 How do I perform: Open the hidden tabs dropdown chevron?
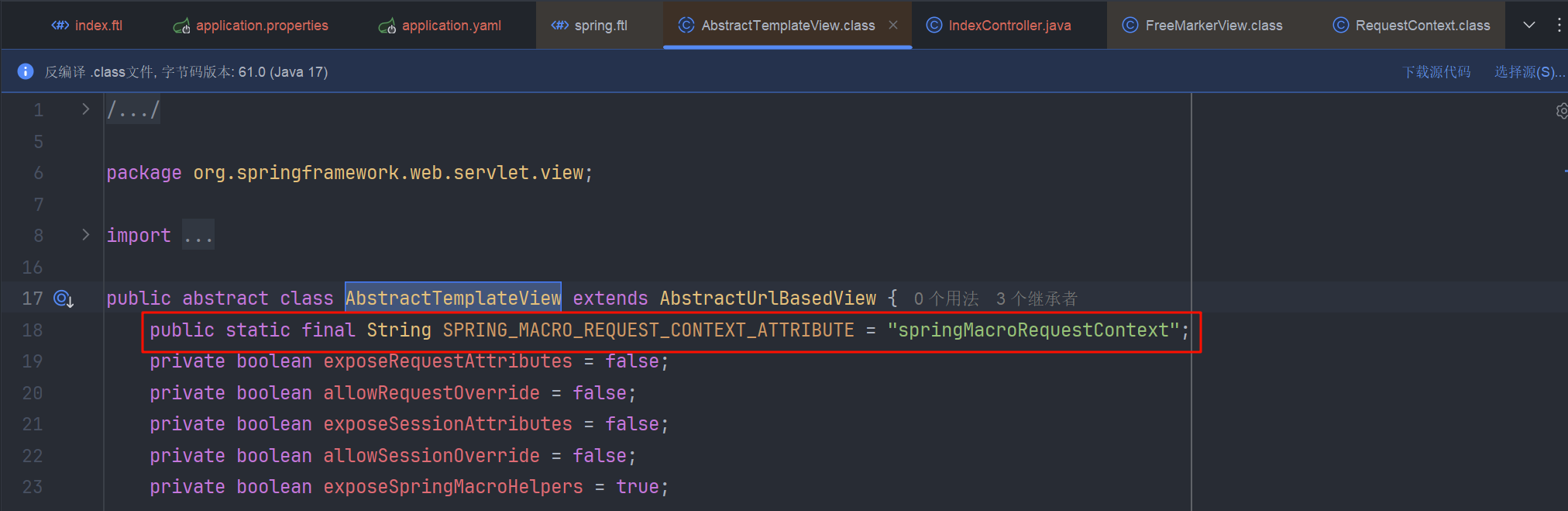(x=1528, y=25)
